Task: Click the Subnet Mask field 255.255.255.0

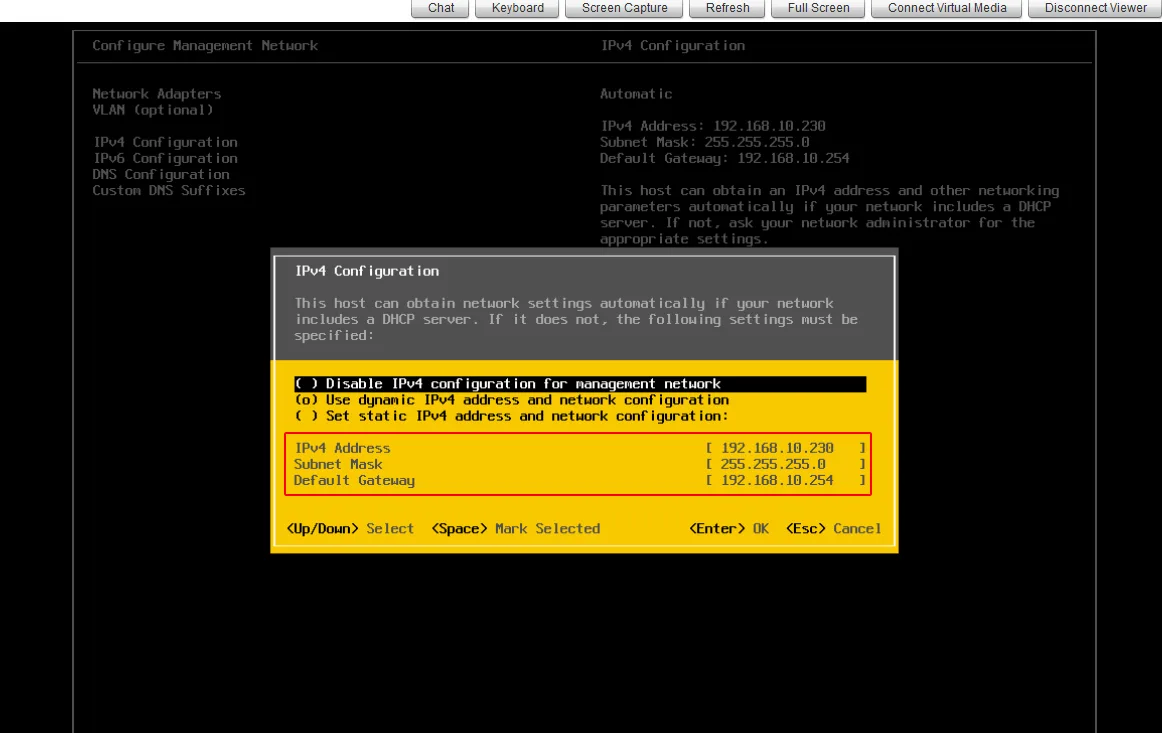Action: pyautogui.click(x=786, y=465)
